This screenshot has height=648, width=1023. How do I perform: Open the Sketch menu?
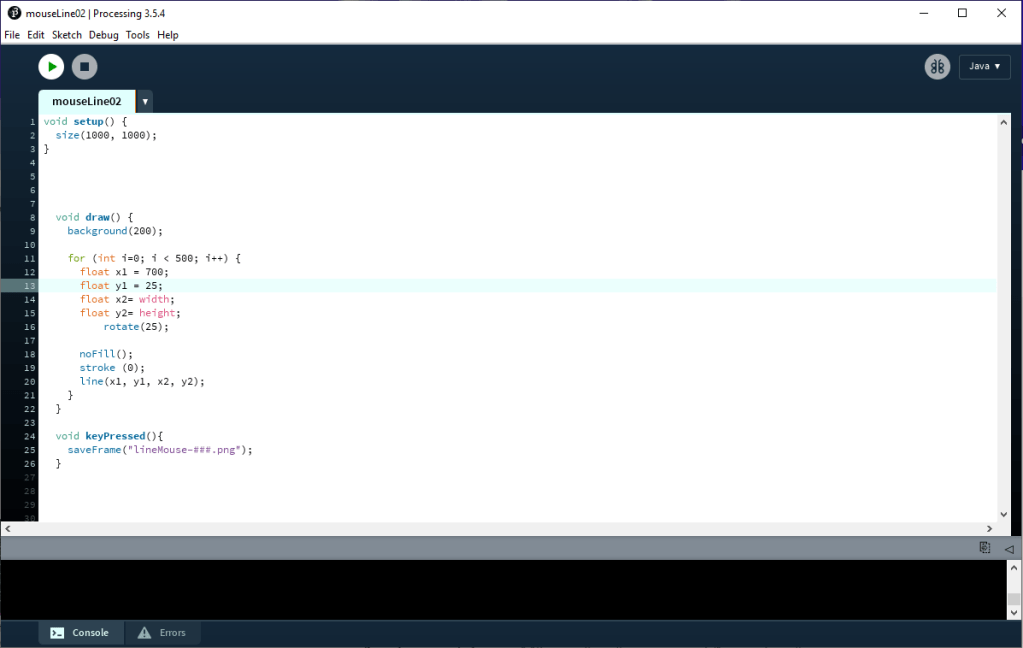pyautogui.click(x=67, y=35)
